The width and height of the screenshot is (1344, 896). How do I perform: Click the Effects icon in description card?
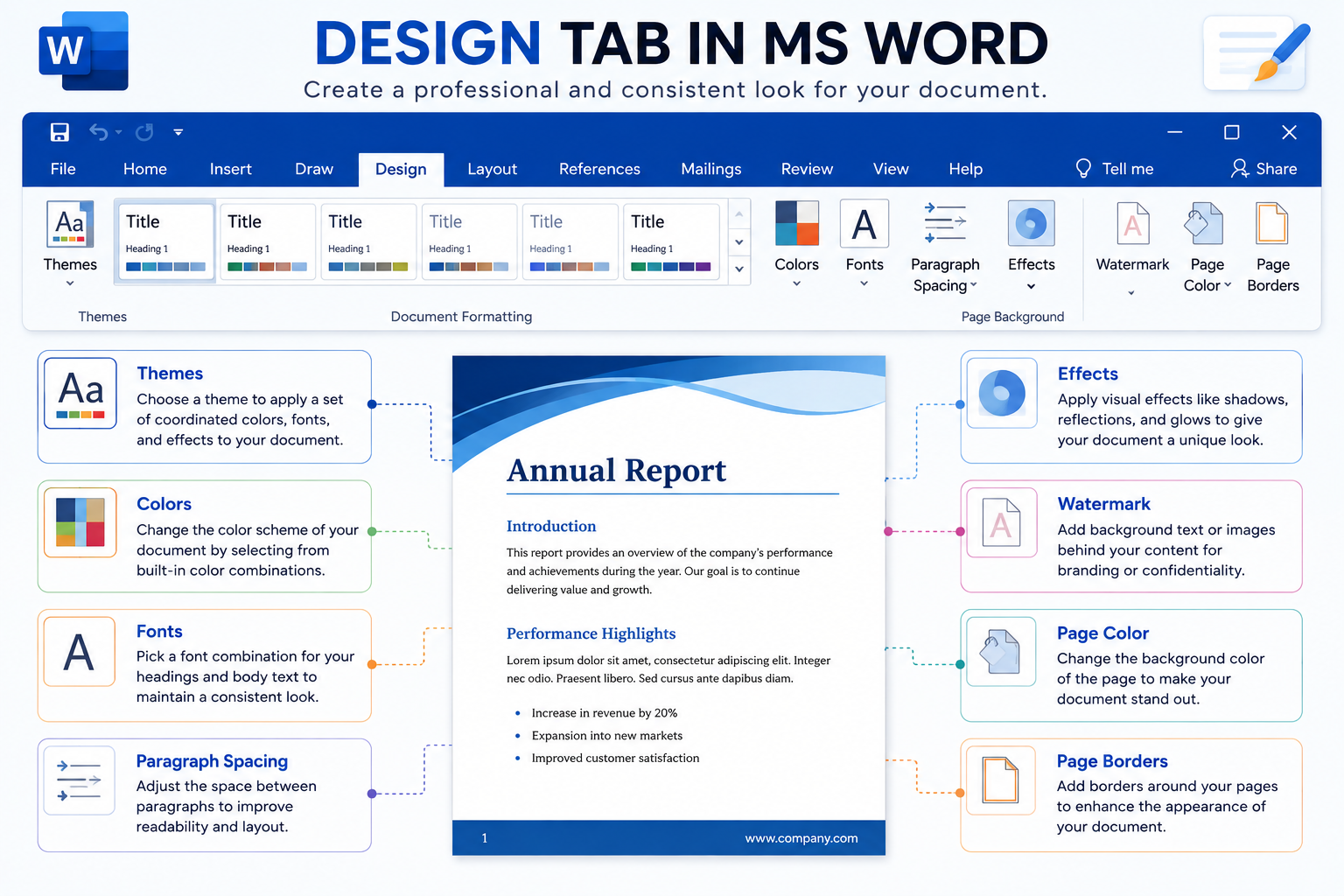point(1002,393)
